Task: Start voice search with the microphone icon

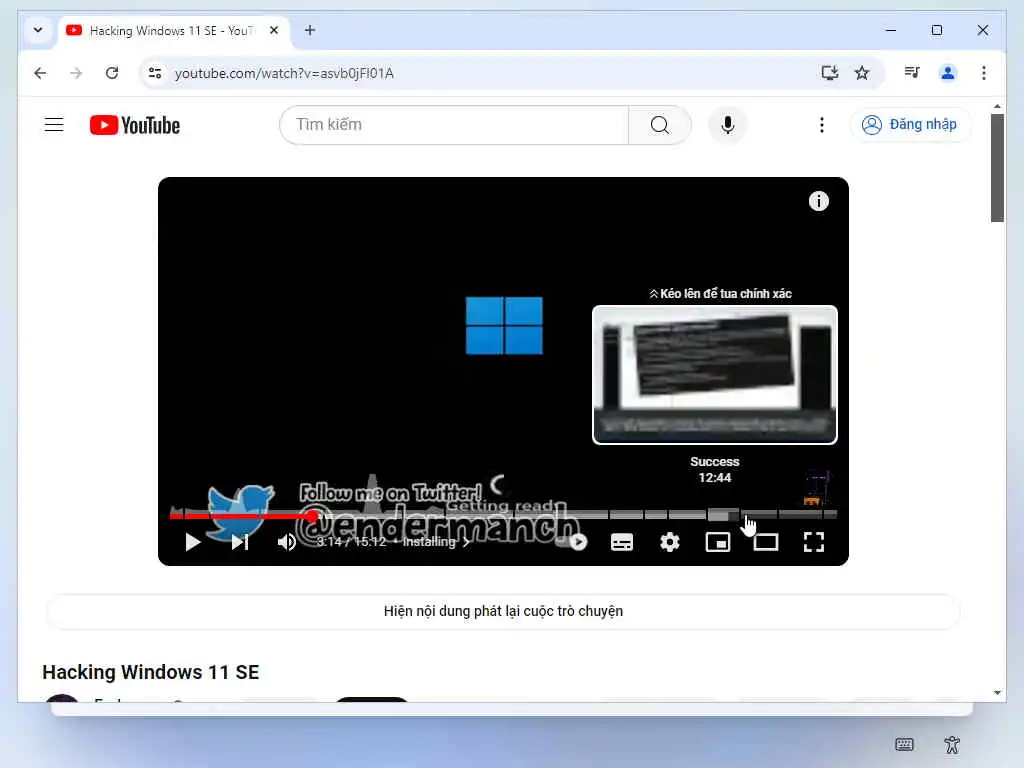Action: 728,125
